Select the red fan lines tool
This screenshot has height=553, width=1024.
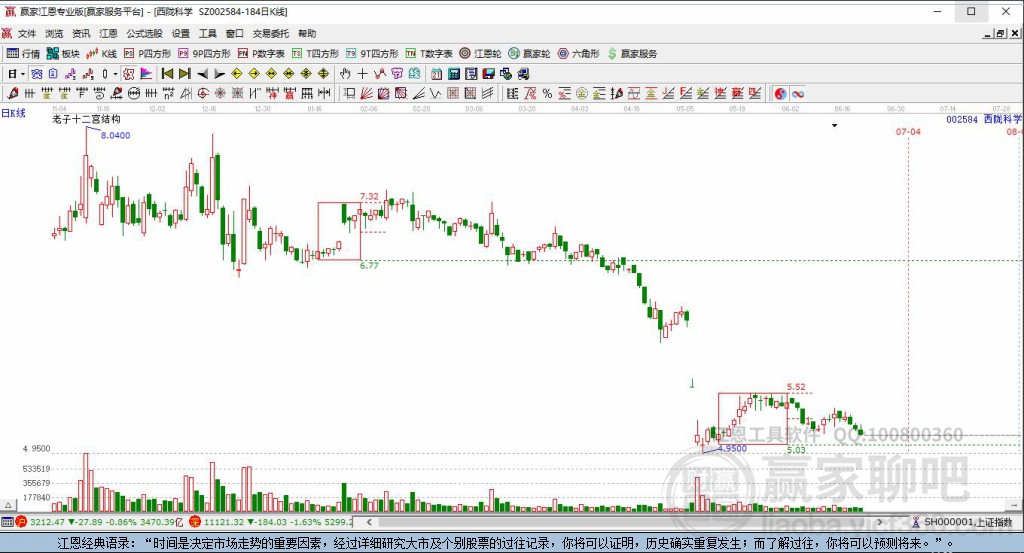click(366, 94)
